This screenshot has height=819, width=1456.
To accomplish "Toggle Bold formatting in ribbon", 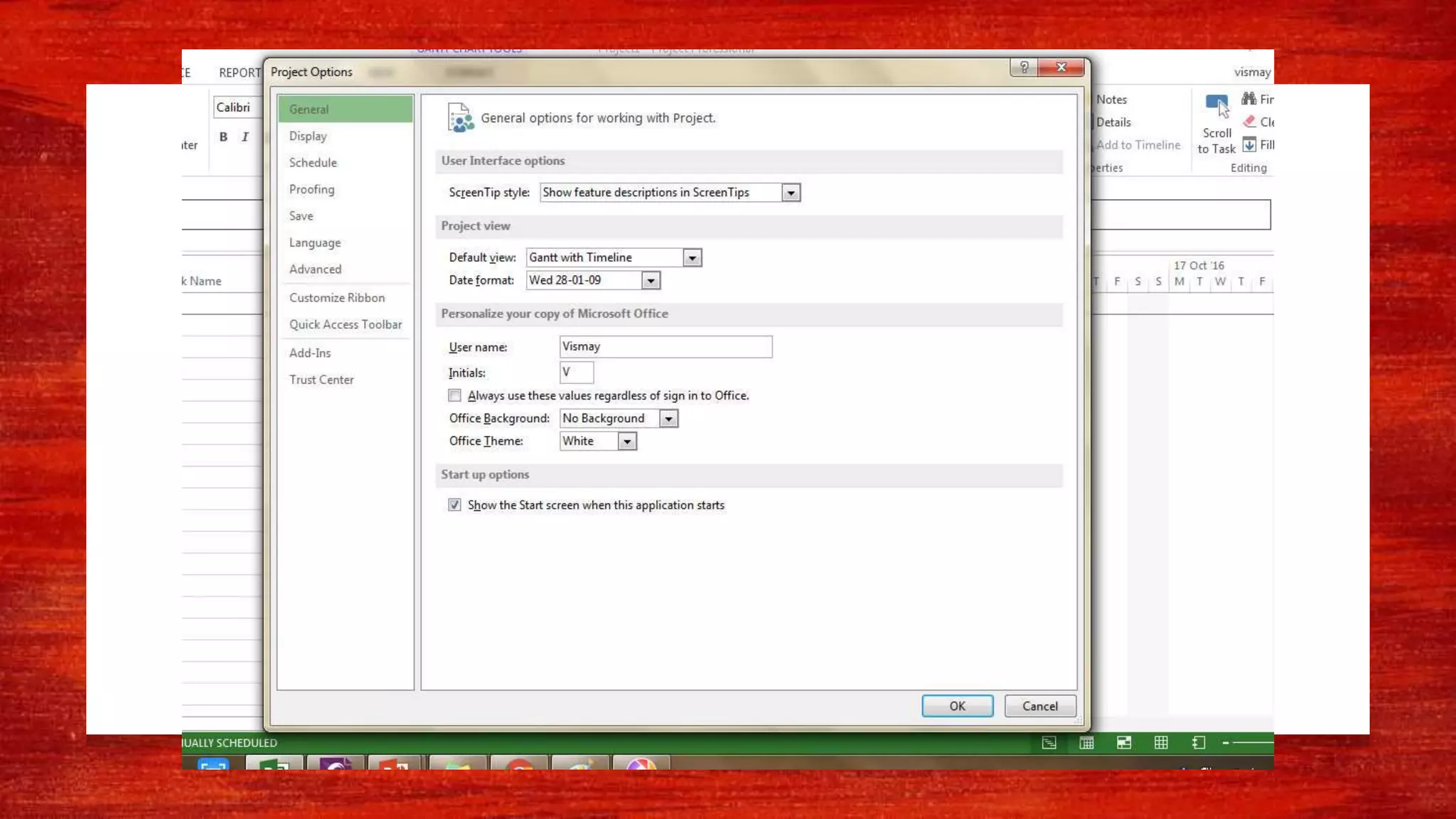I will 223,136.
